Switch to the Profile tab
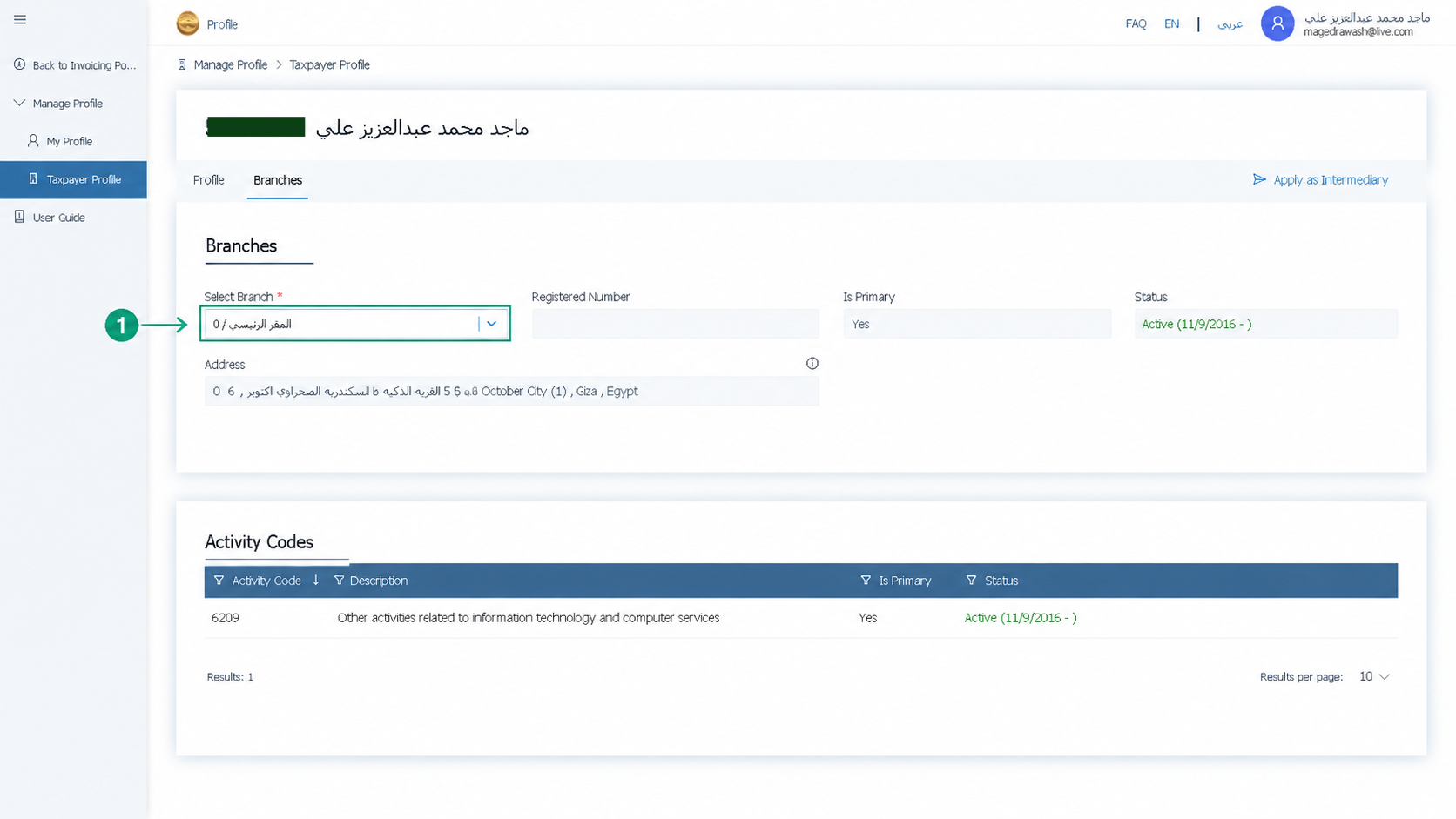 coord(208,179)
